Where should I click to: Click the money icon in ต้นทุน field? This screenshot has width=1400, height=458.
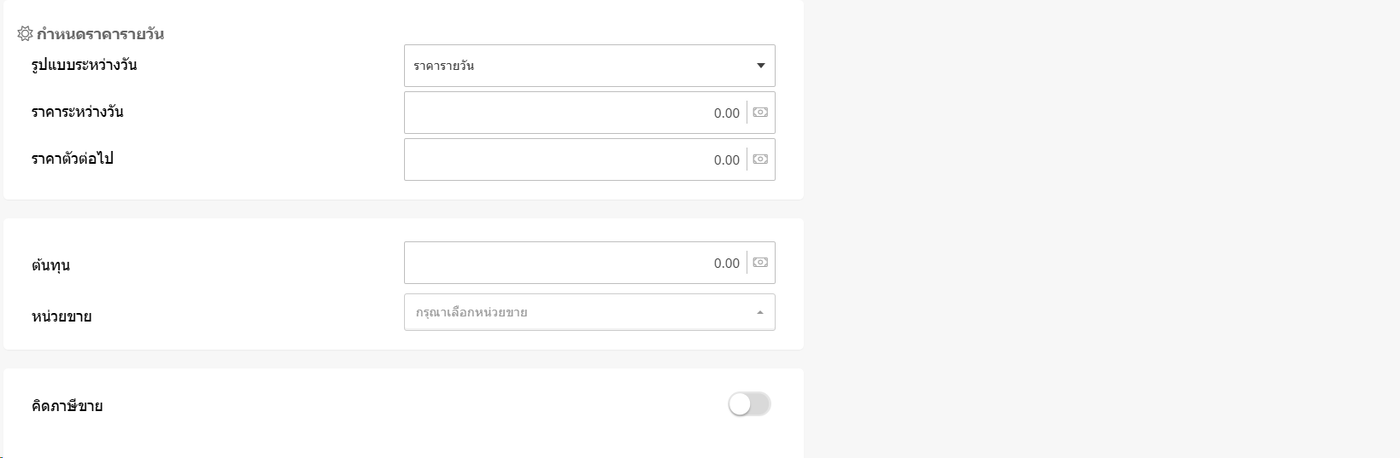pos(760,263)
